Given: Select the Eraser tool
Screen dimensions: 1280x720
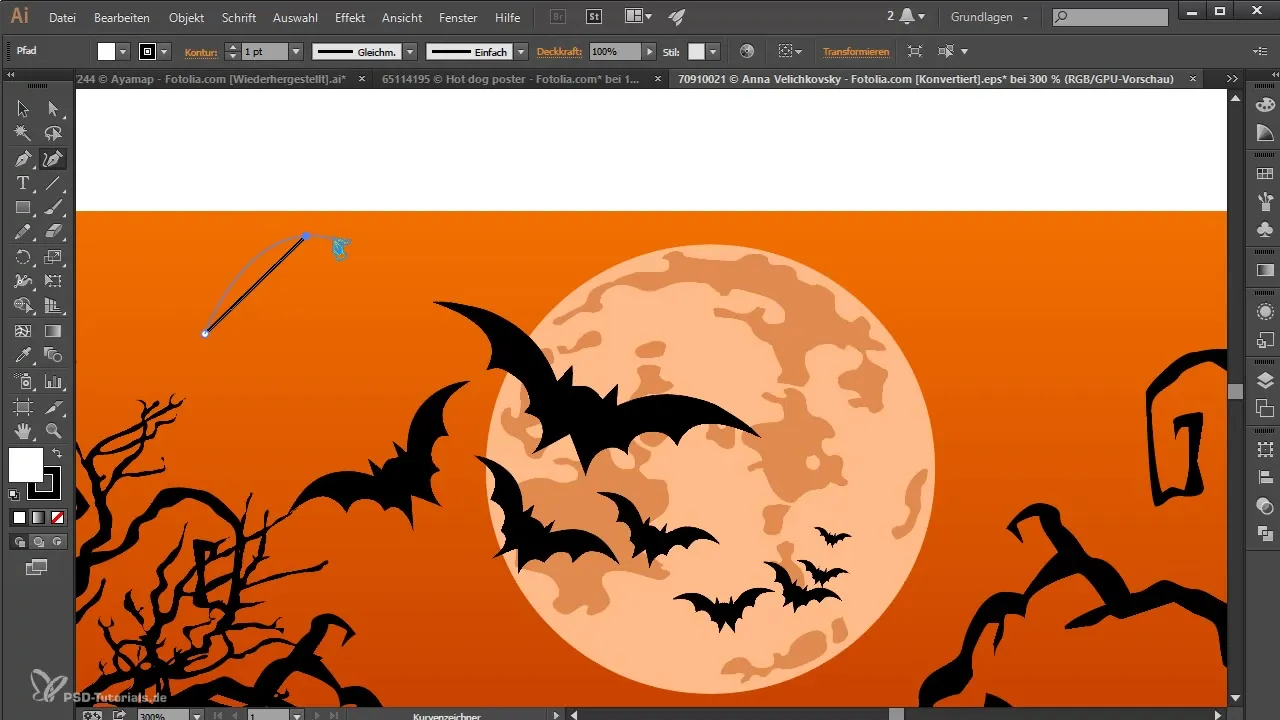Looking at the screenshot, I should (x=53, y=232).
